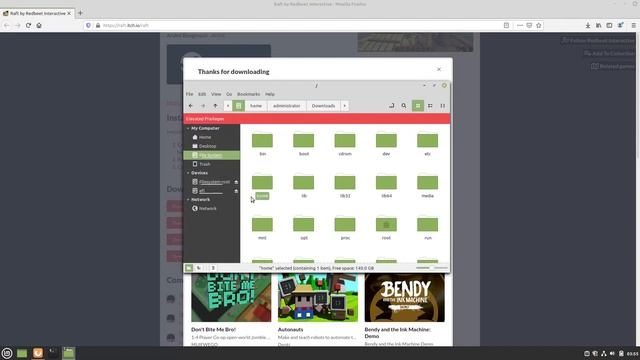Eject the Filesystem root device
This screenshot has width=640, height=360.
pyautogui.click(x=236, y=182)
